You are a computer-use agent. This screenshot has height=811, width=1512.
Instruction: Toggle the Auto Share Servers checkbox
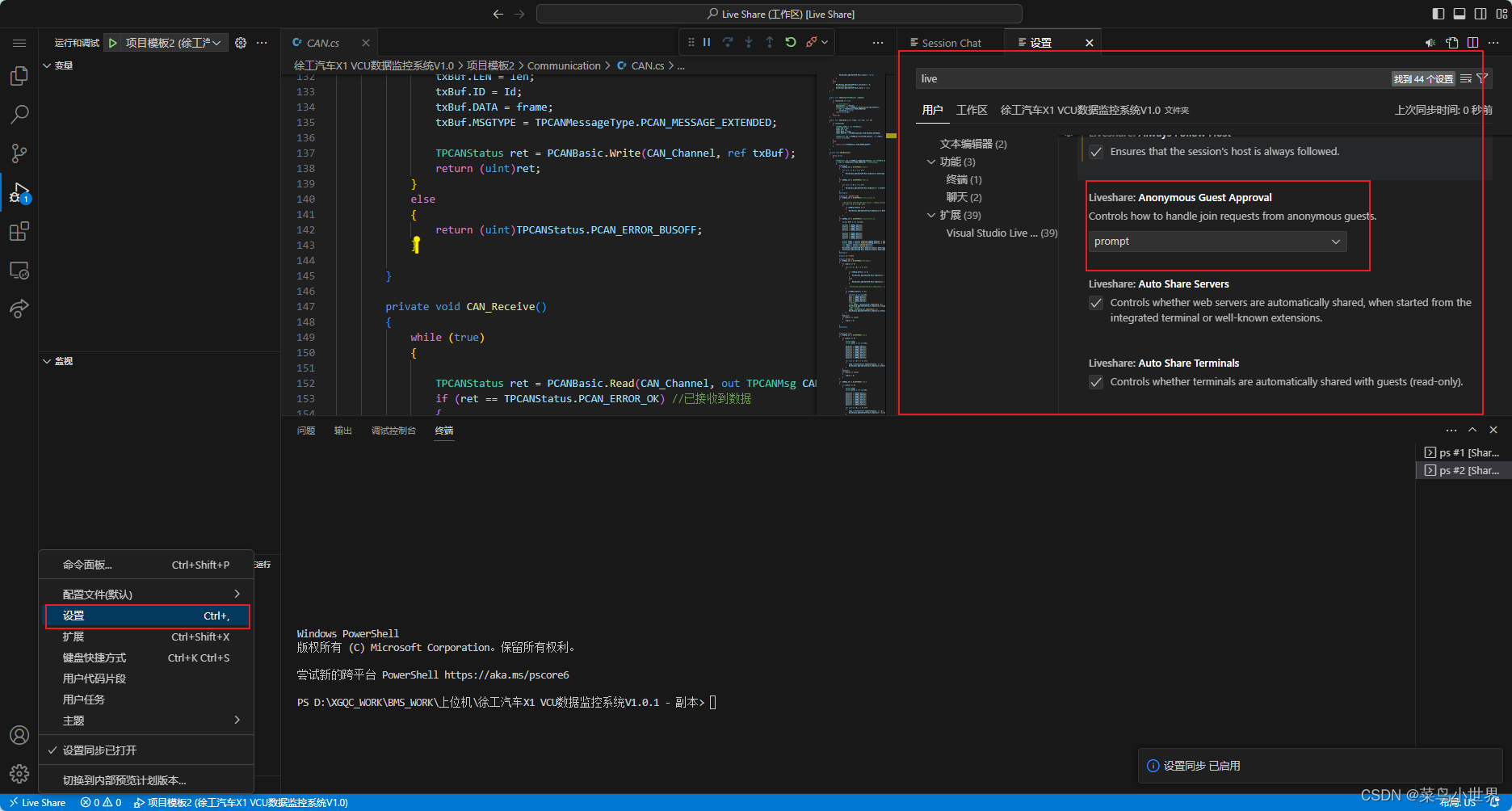coord(1096,303)
